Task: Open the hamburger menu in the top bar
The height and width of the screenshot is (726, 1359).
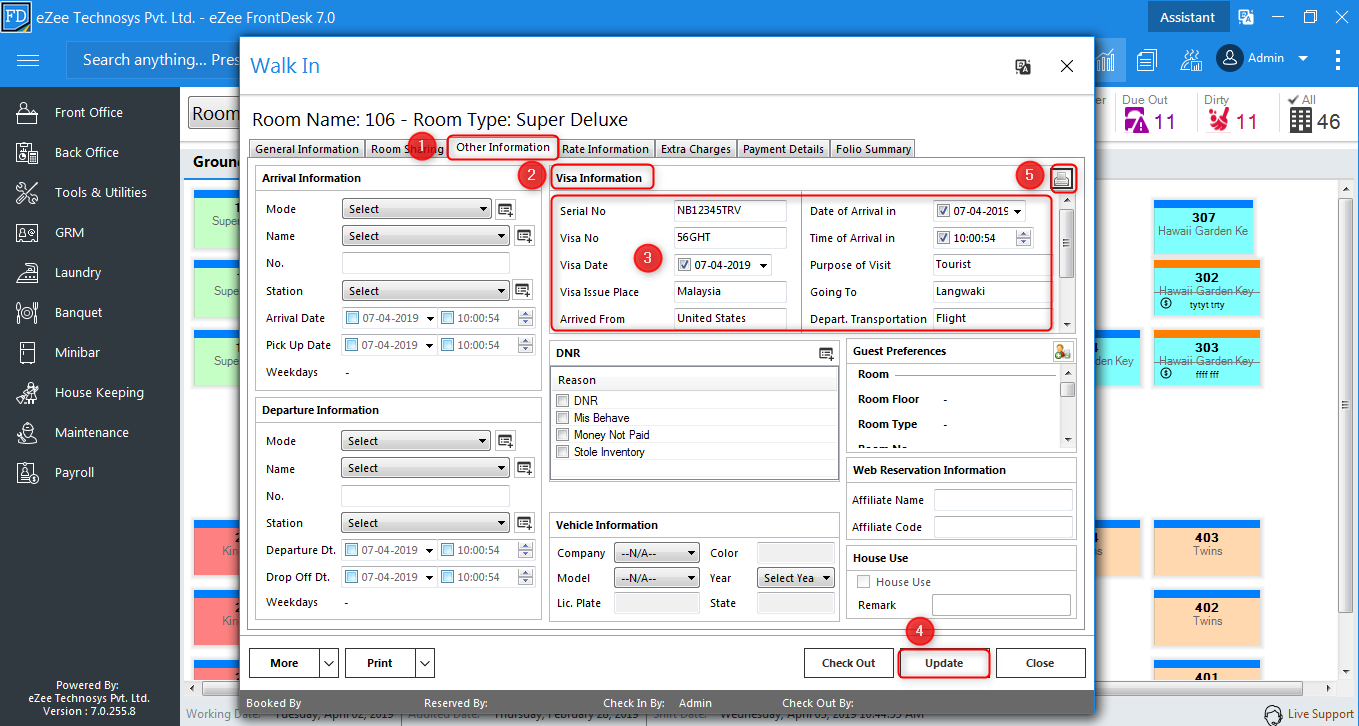Action: 28,60
